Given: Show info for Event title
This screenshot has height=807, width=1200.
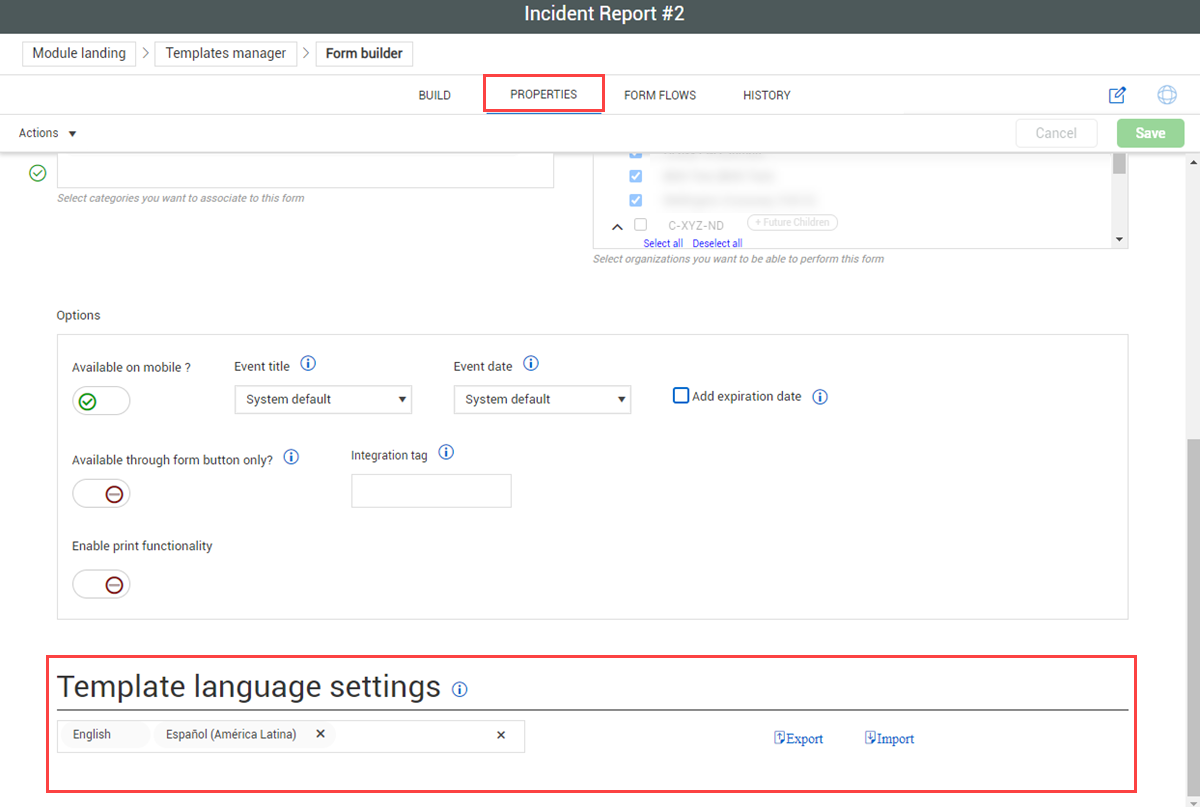Looking at the screenshot, I should click(x=308, y=364).
